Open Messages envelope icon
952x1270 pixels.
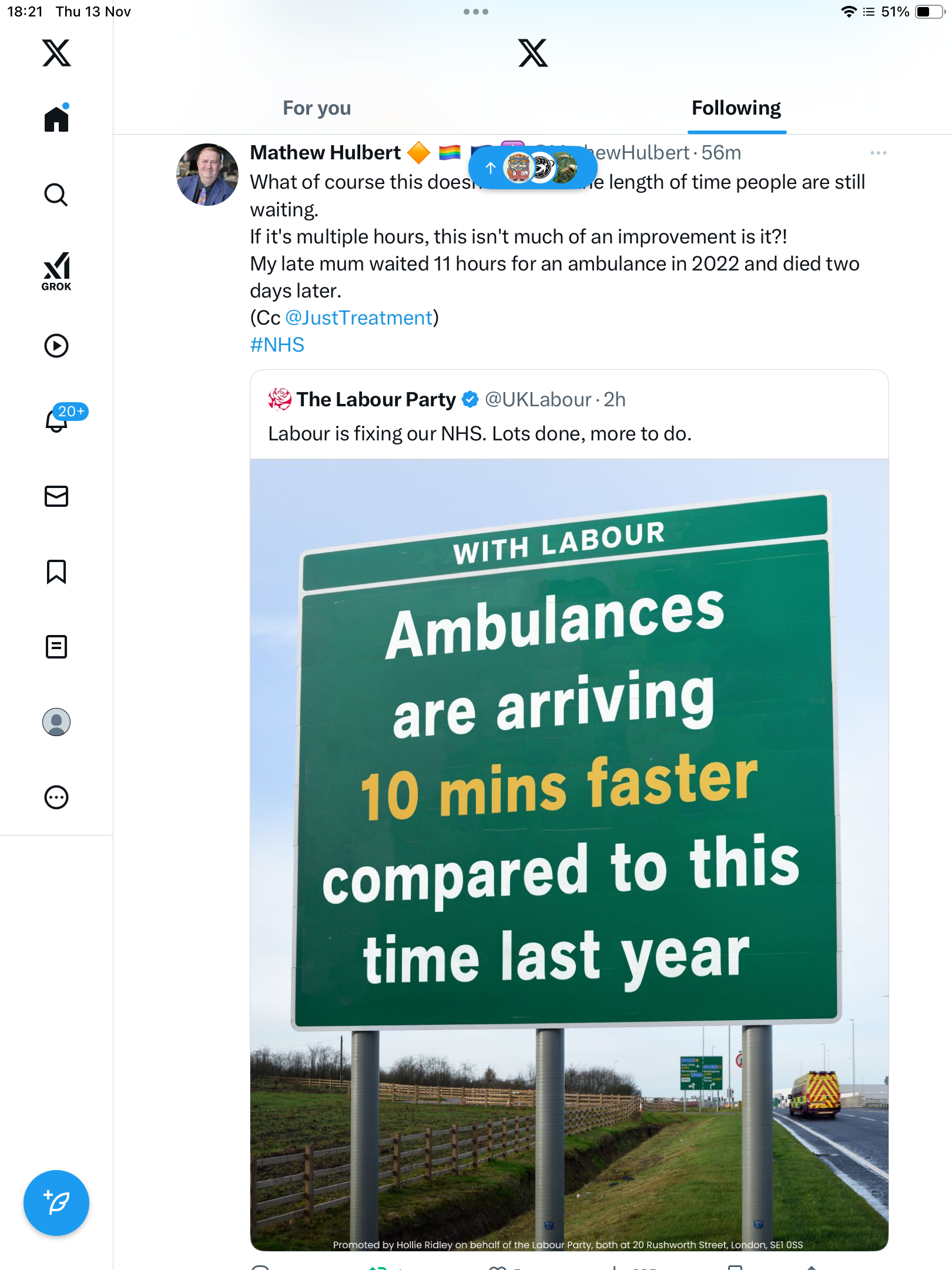pyautogui.click(x=56, y=496)
